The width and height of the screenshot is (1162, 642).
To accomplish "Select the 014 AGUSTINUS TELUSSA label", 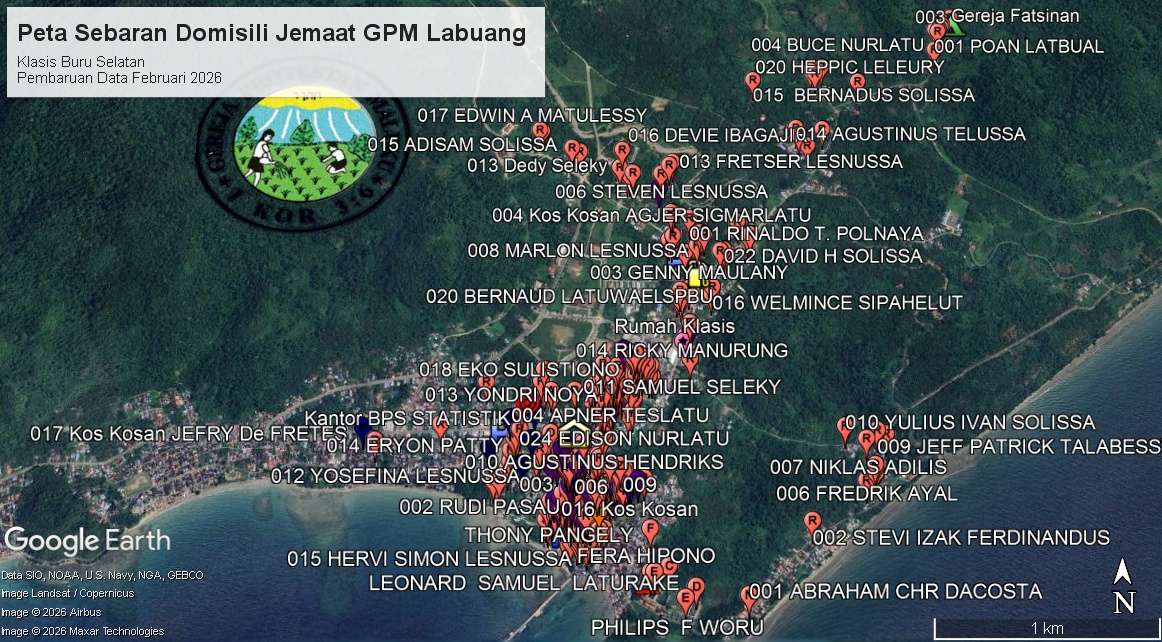I will point(911,134).
